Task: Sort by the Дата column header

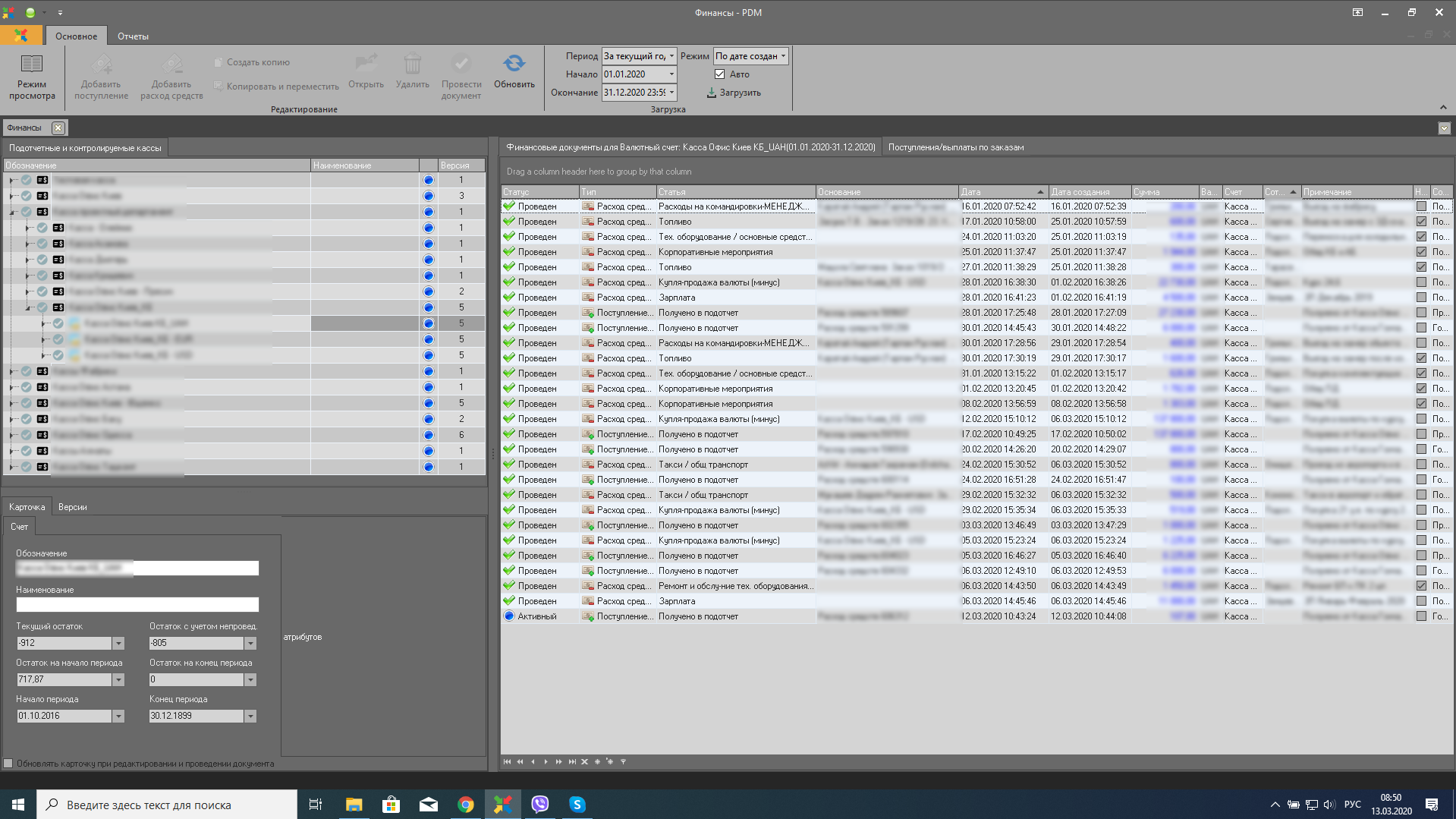Action: 1003,192
